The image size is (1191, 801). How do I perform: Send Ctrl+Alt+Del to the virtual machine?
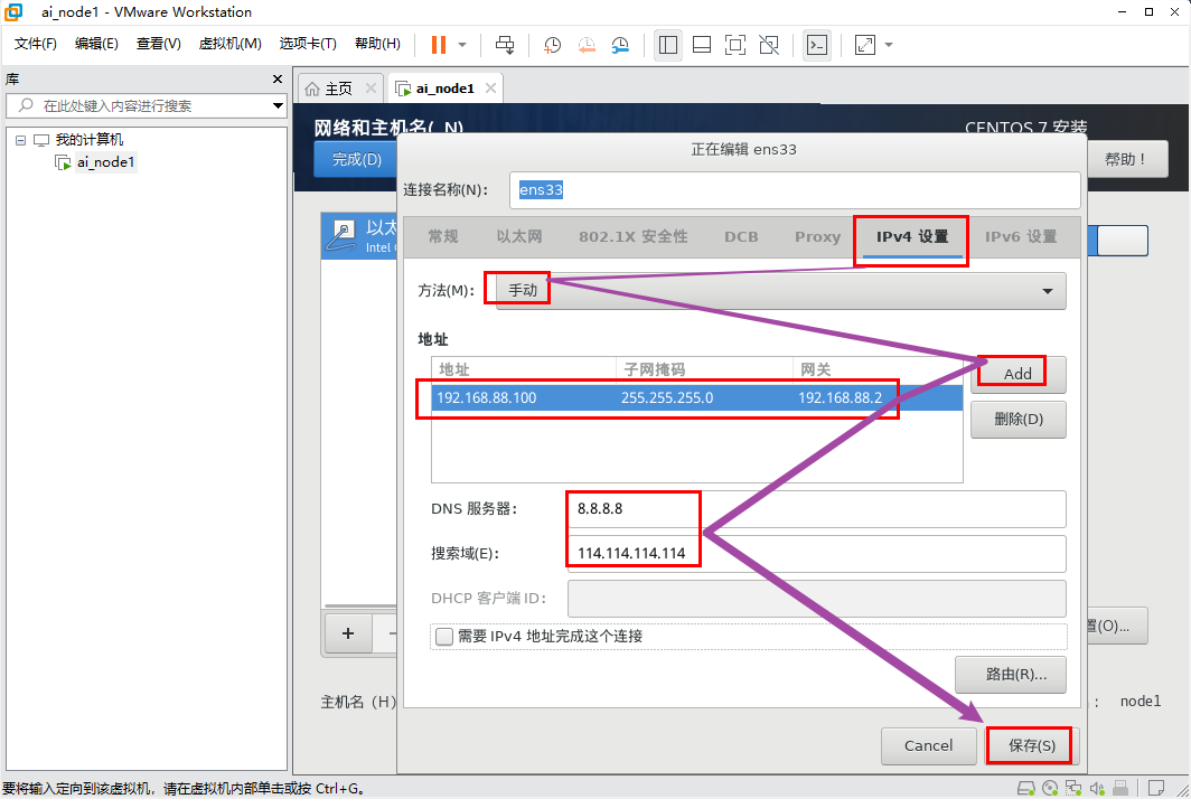[x=505, y=45]
